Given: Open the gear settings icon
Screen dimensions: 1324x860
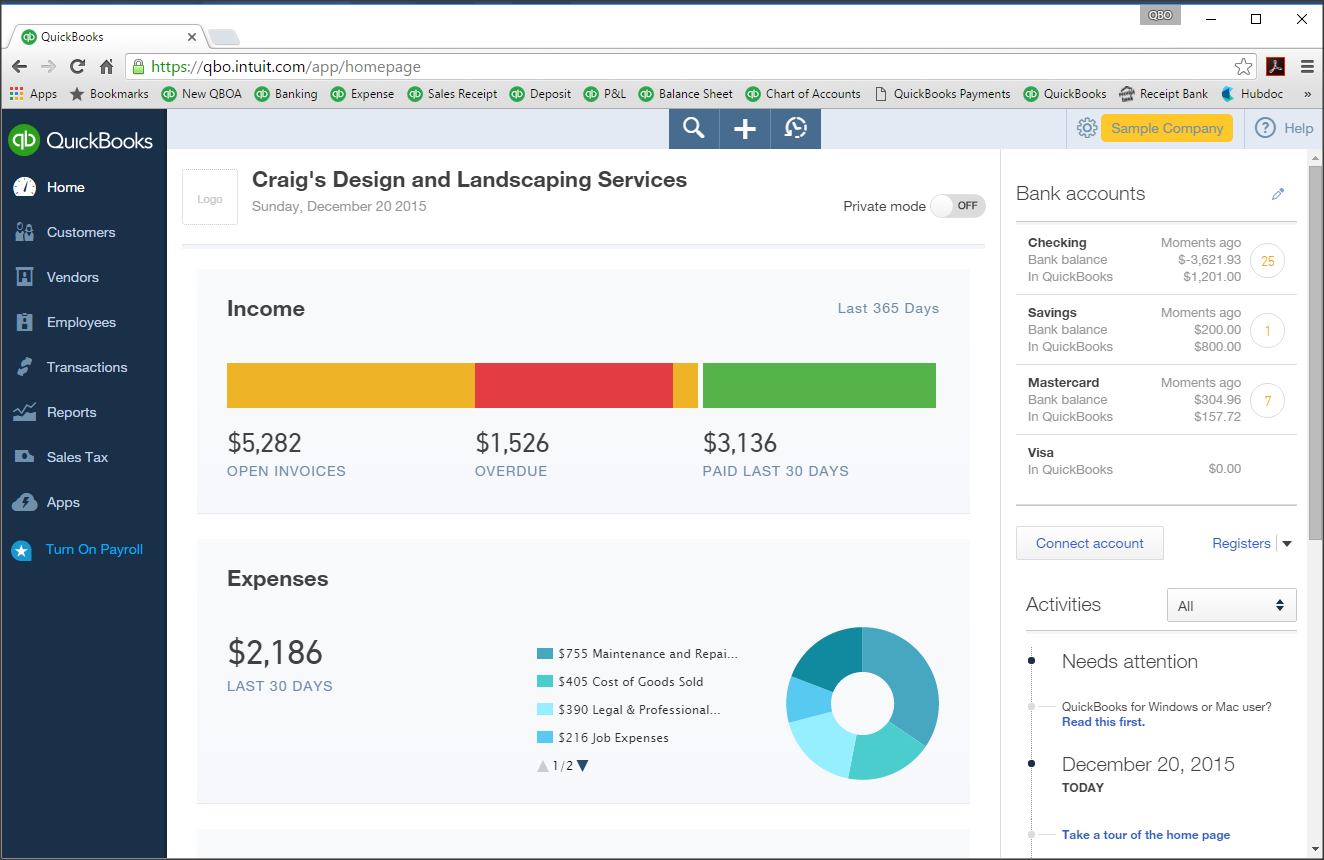Looking at the screenshot, I should (x=1086, y=128).
